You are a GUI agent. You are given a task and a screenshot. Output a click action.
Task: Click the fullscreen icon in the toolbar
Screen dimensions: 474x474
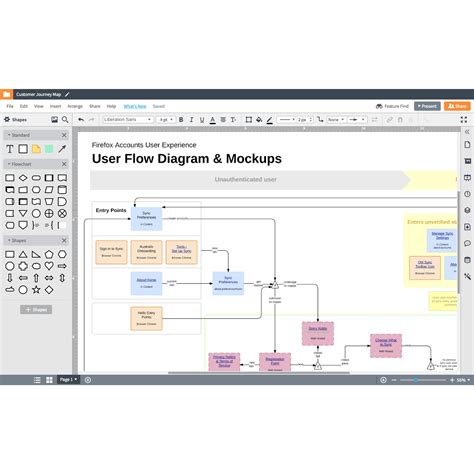pos(464,119)
